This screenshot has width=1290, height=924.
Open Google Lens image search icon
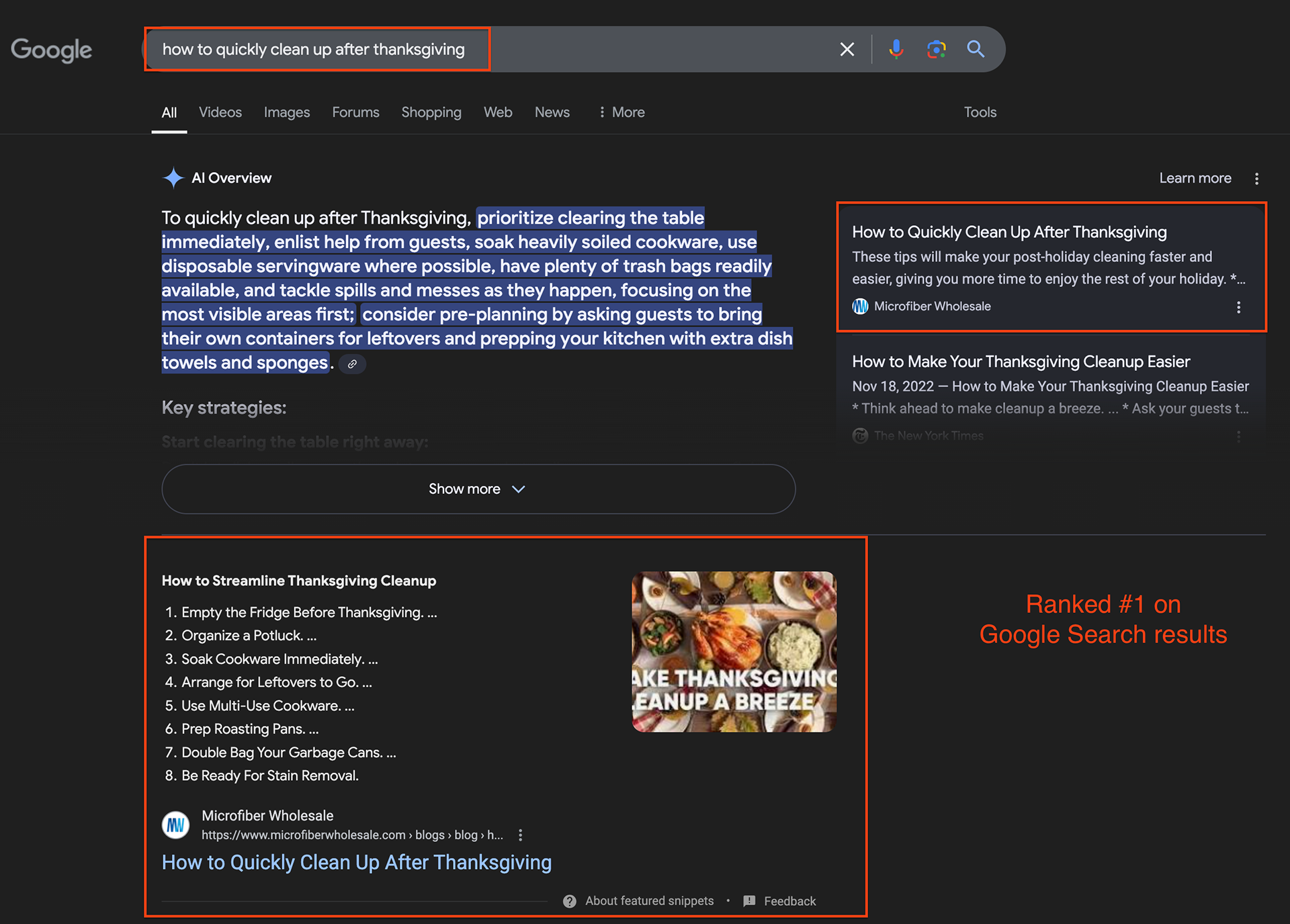pos(936,49)
